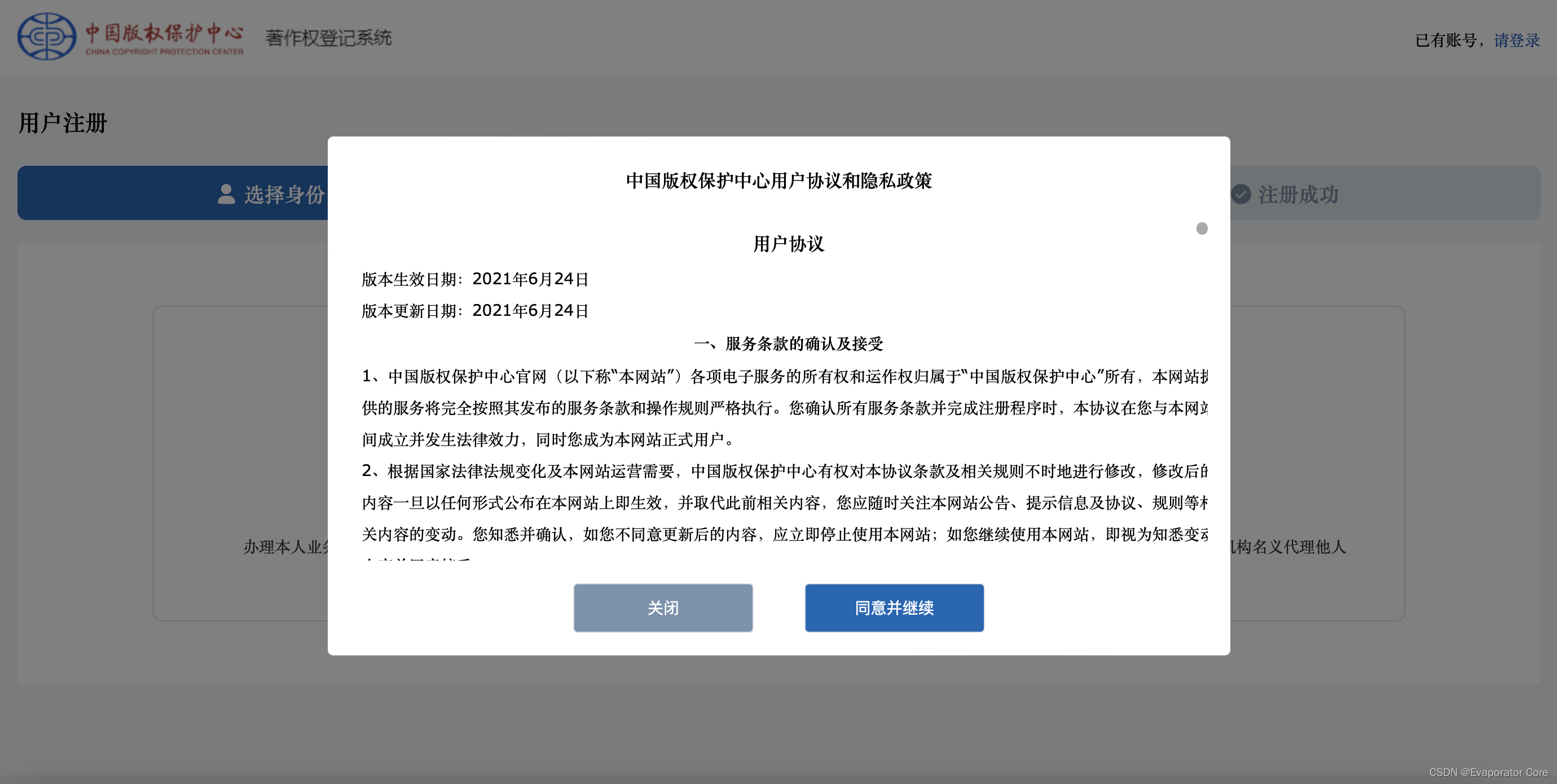Open the 请登录 login link

coord(1516,40)
